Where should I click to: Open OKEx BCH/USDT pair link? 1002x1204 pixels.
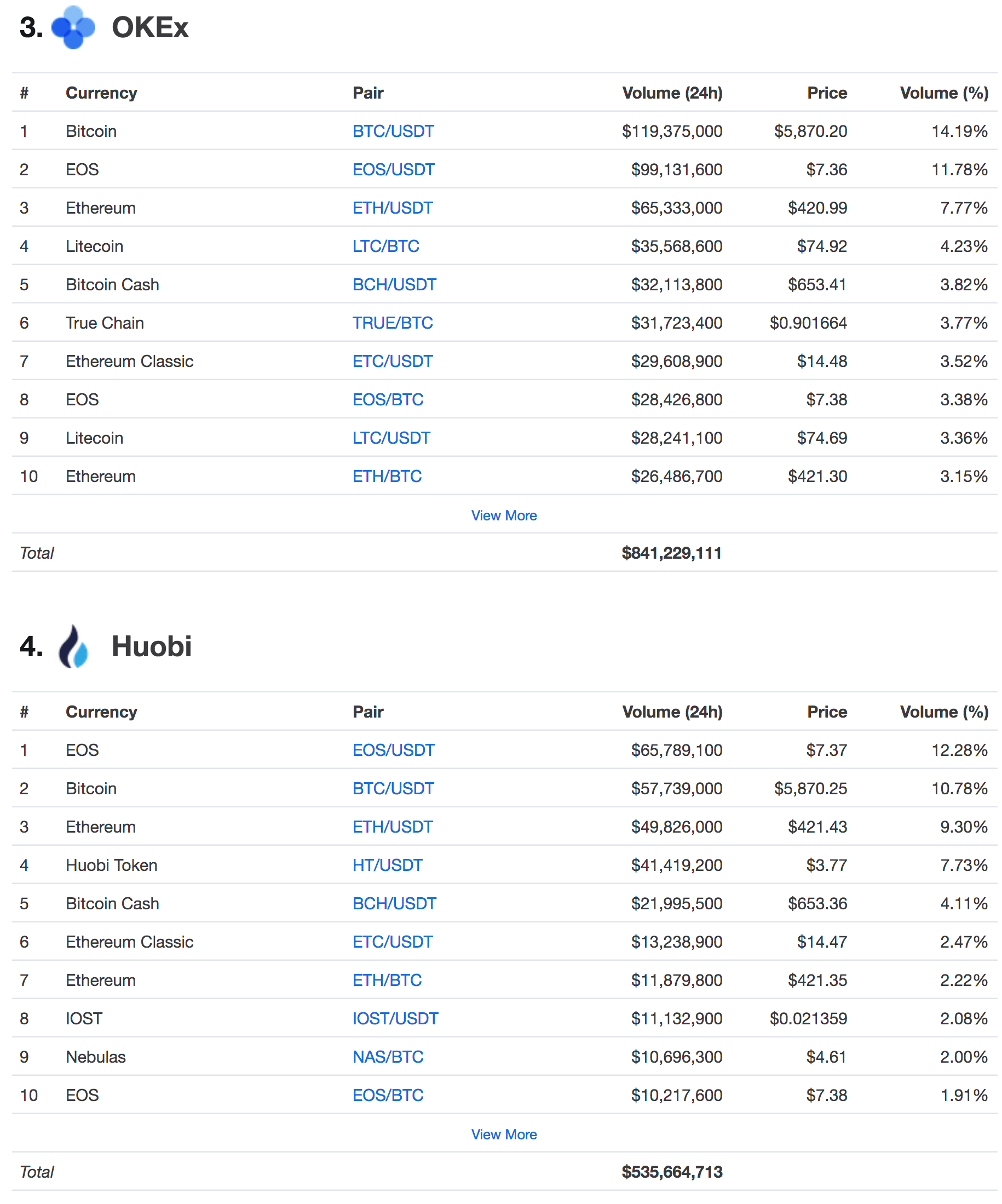click(x=394, y=284)
